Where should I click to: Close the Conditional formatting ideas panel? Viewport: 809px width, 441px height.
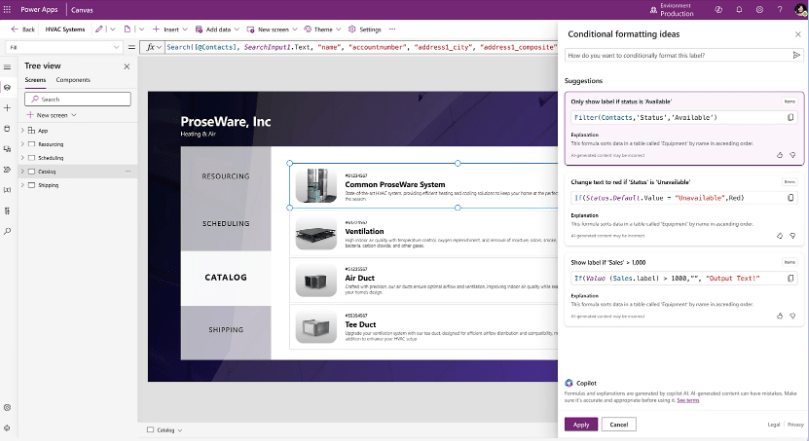pyautogui.click(x=798, y=34)
